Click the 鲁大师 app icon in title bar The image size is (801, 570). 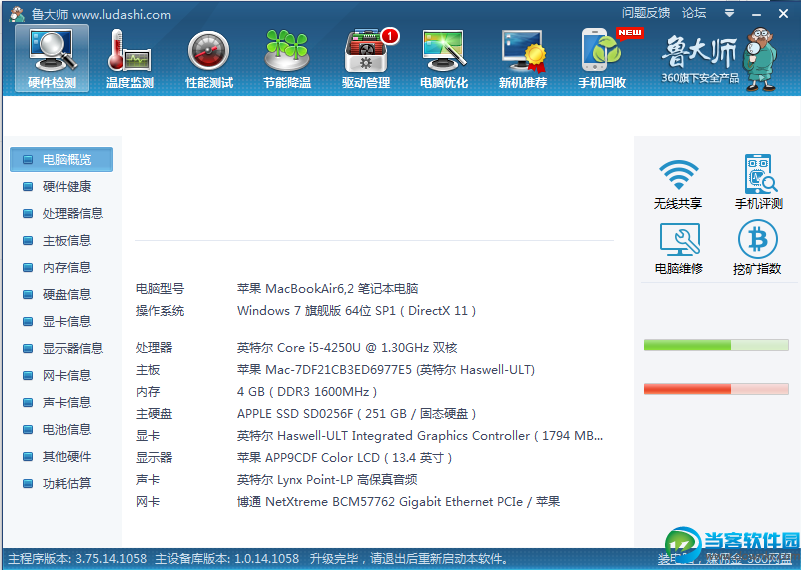(18, 14)
